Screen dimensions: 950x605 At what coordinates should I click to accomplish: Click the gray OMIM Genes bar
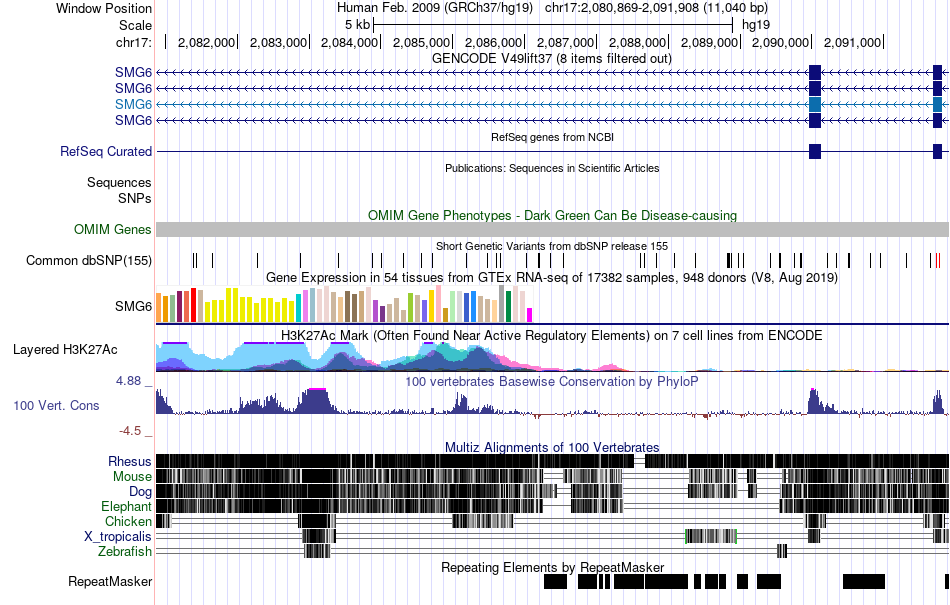[x=553, y=230]
